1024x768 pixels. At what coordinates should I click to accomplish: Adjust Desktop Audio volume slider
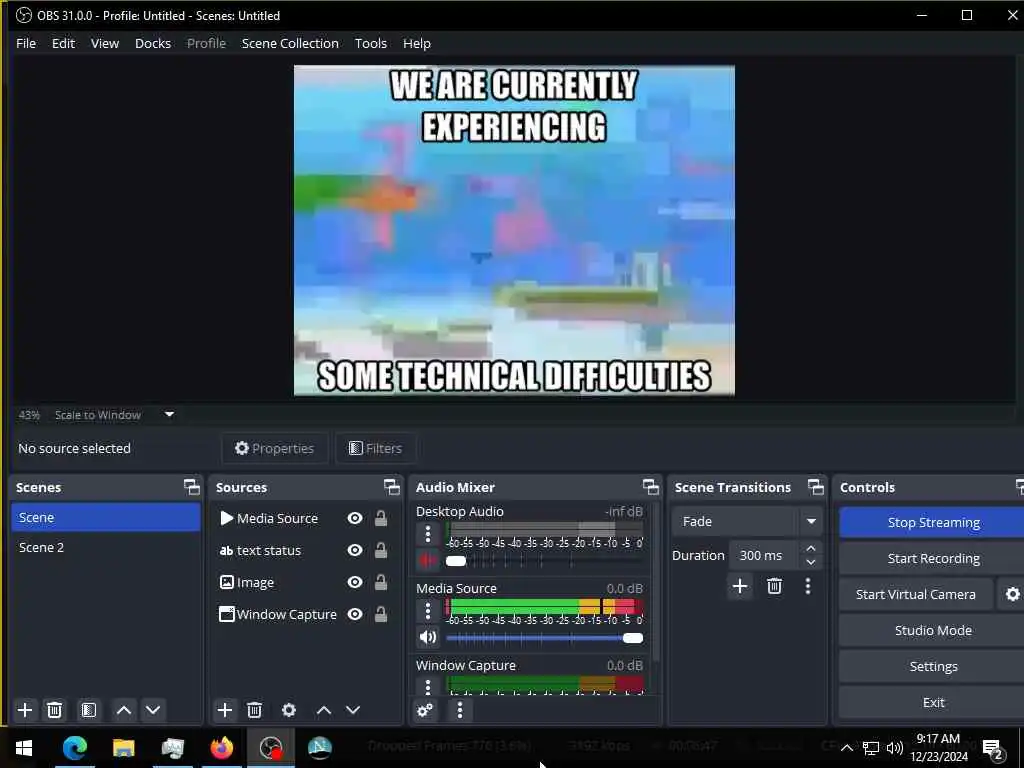(545, 561)
